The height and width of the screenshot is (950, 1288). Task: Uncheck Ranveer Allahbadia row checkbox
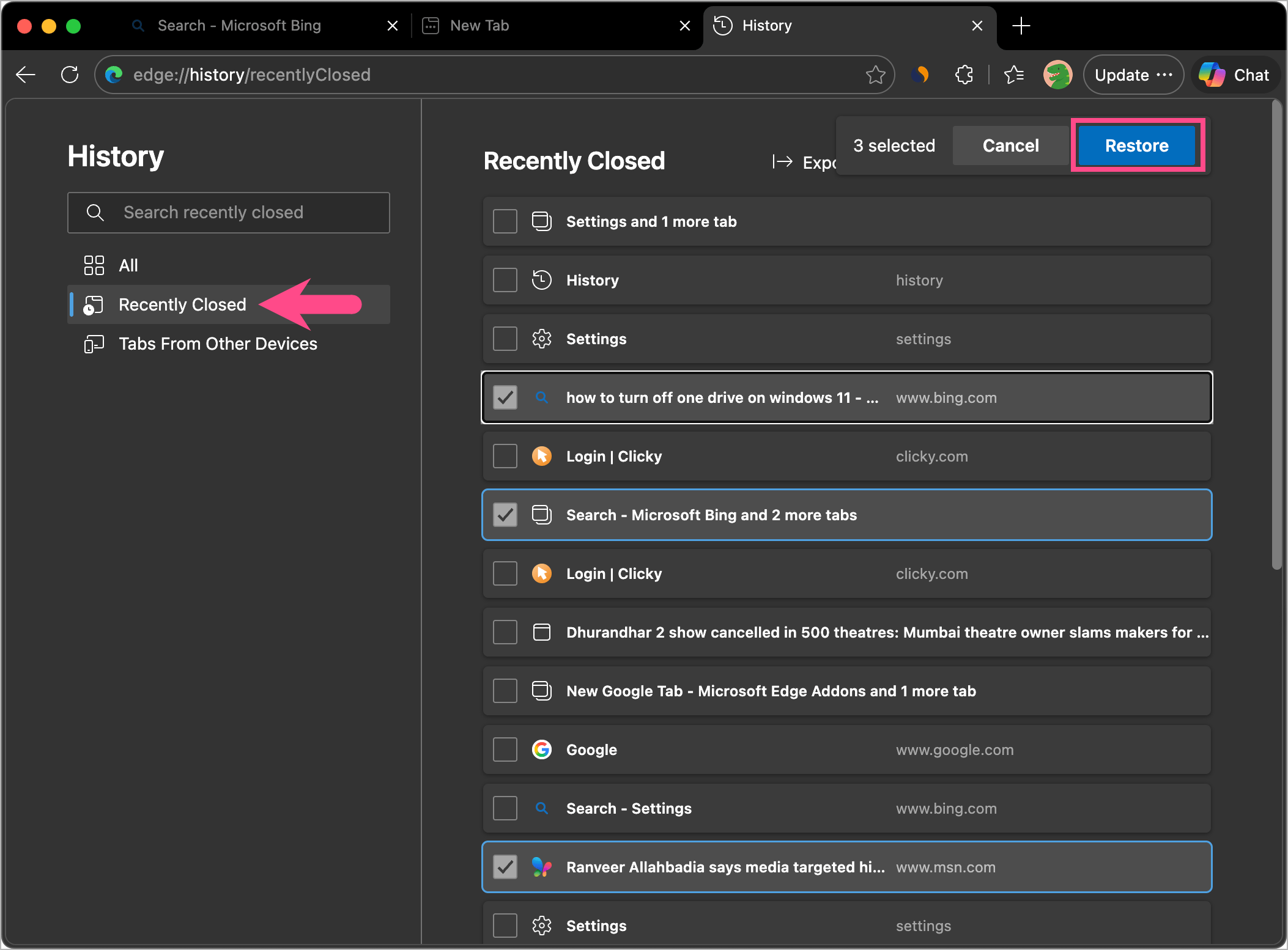(x=505, y=867)
